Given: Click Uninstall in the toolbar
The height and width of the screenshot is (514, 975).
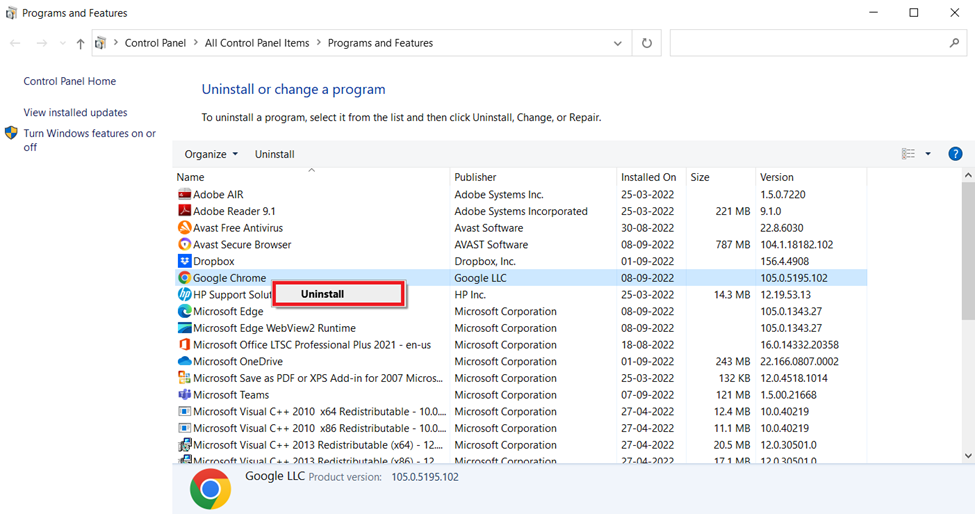Looking at the screenshot, I should [x=274, y=154].
